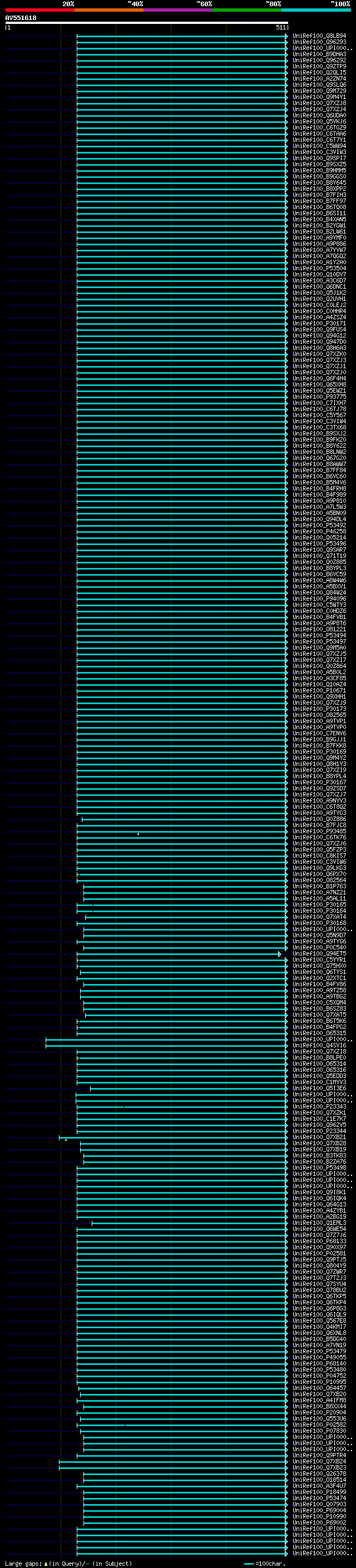This screenshot has width=356, height=1568.
Task: Click the AV551618 query name
Action: [x=21, y=18]
